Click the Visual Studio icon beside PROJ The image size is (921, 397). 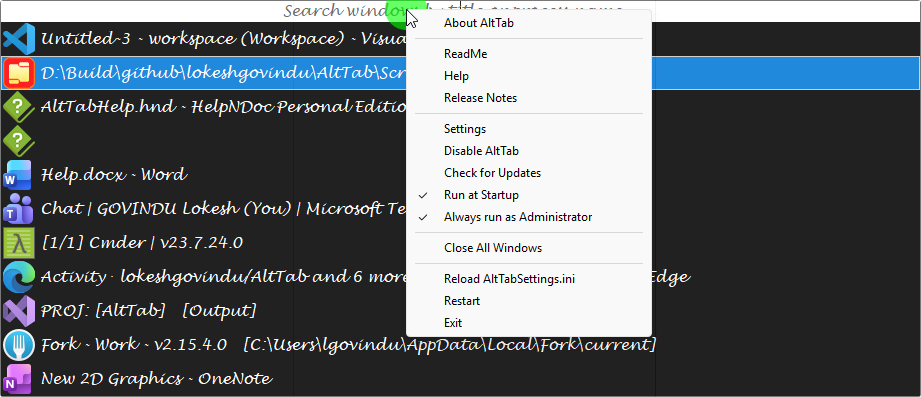pos(19,310)
